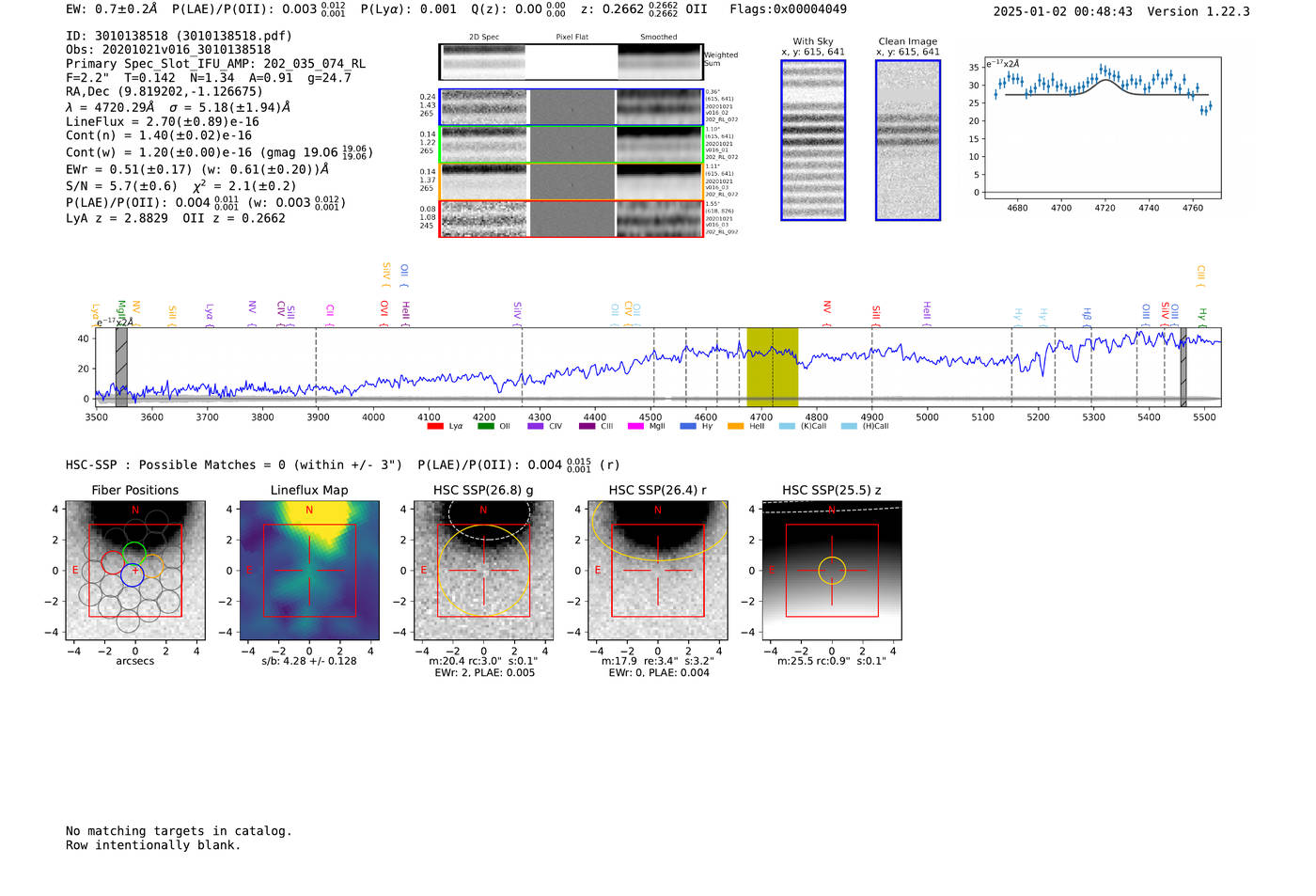Open the With Sky image cutout
The image size is (1316, 896).
(813, 140)
